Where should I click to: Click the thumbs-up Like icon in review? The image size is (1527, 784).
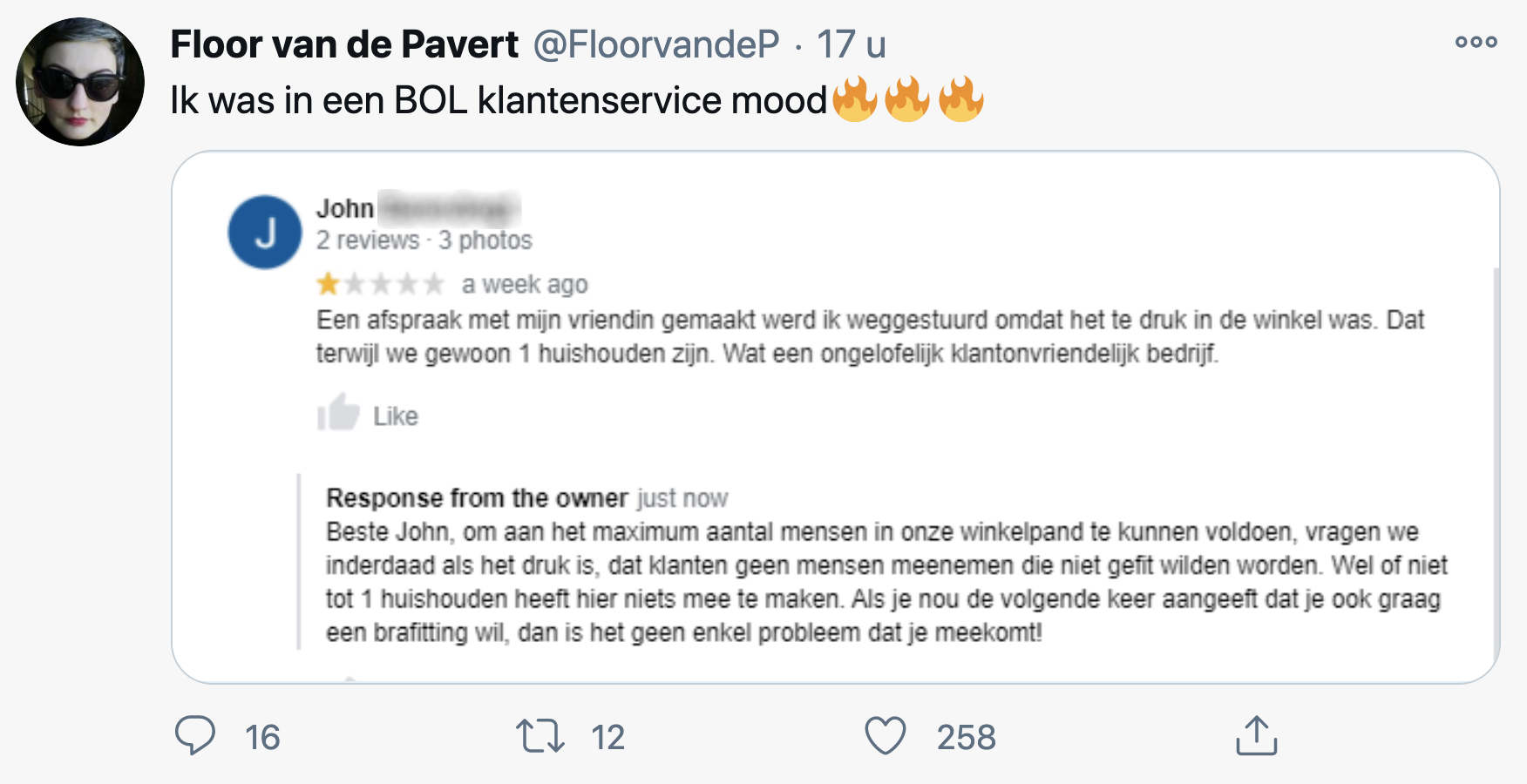tap(338, 413)
